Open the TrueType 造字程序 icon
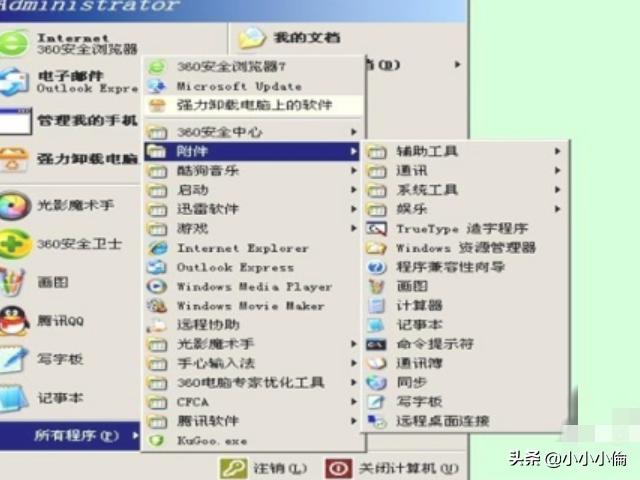 tap(376, 229)
